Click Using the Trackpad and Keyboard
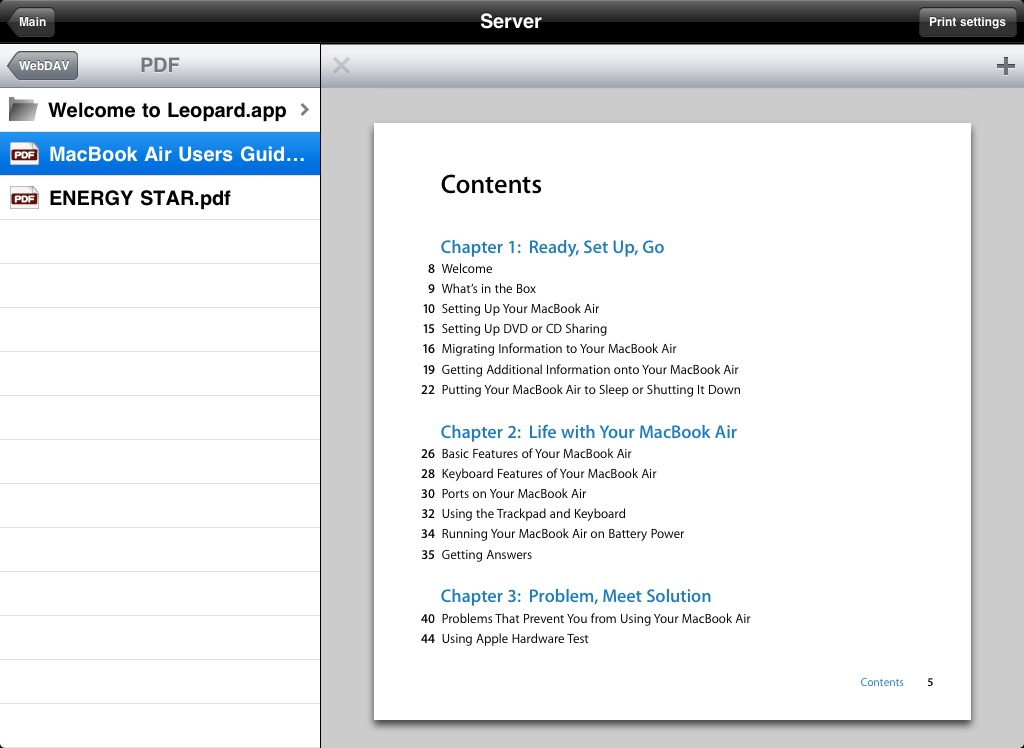Screen dimensions: 1024x748 pos(533,514)
